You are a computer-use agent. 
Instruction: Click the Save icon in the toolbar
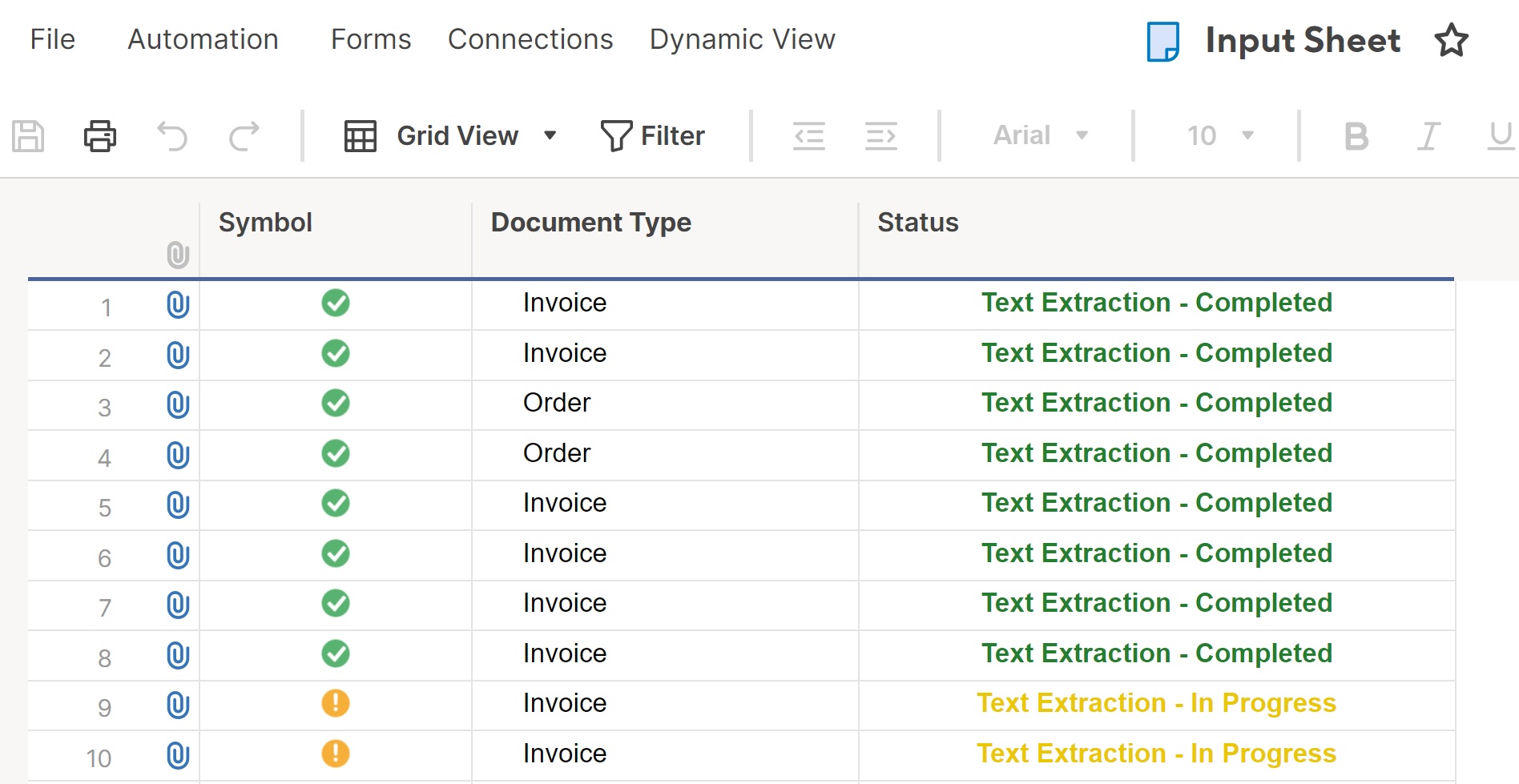28,136
